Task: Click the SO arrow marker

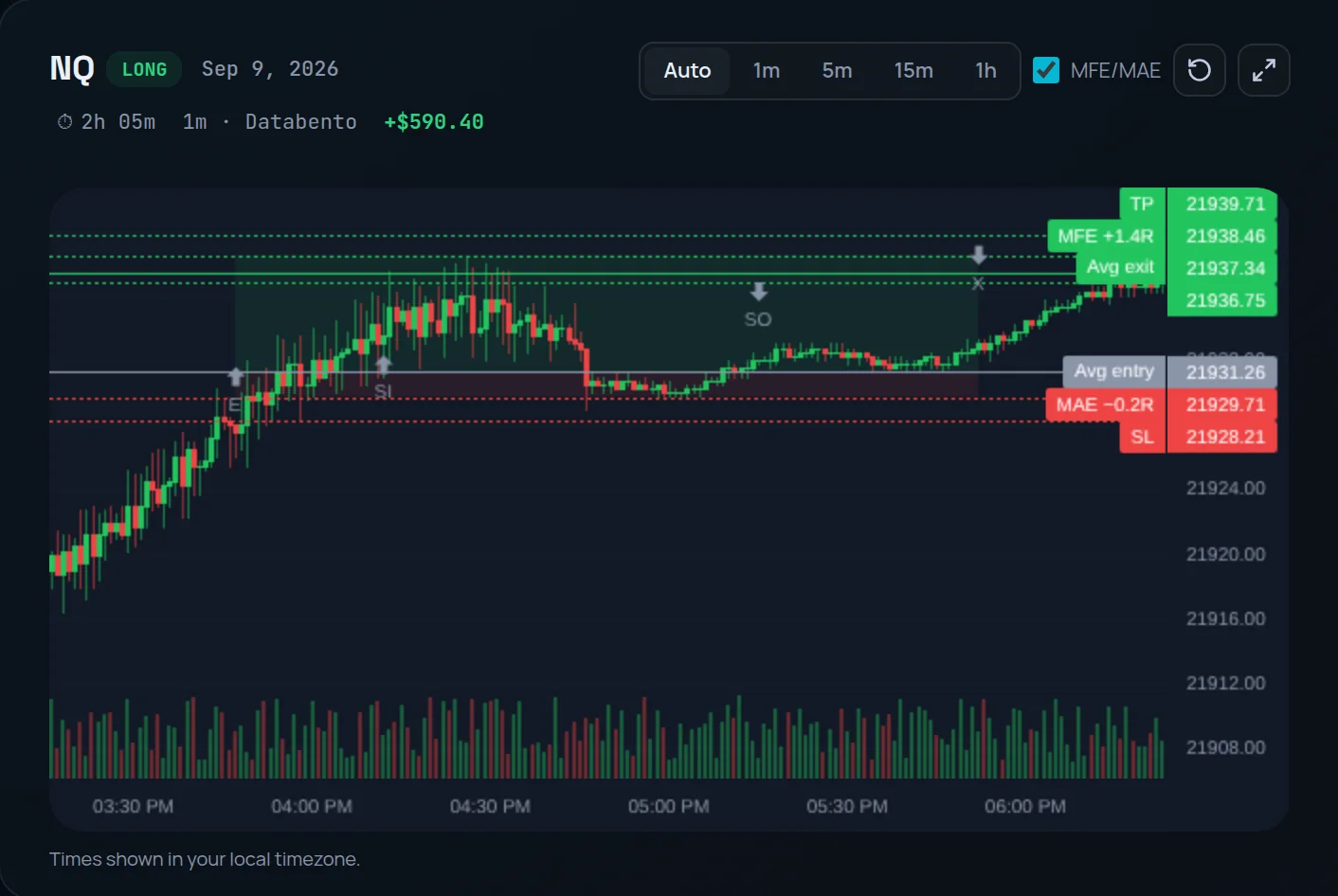Action: (759, 292)
